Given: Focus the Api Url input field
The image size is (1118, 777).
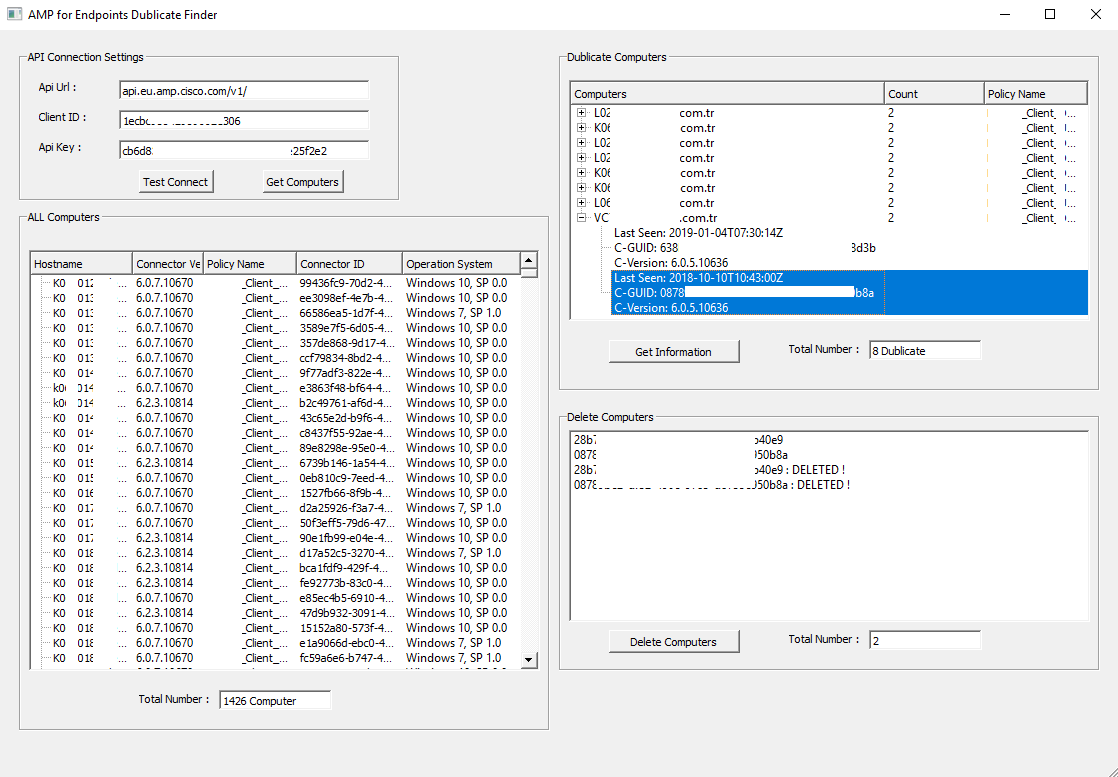Looking at the screenshot, I should pos(244,91).
